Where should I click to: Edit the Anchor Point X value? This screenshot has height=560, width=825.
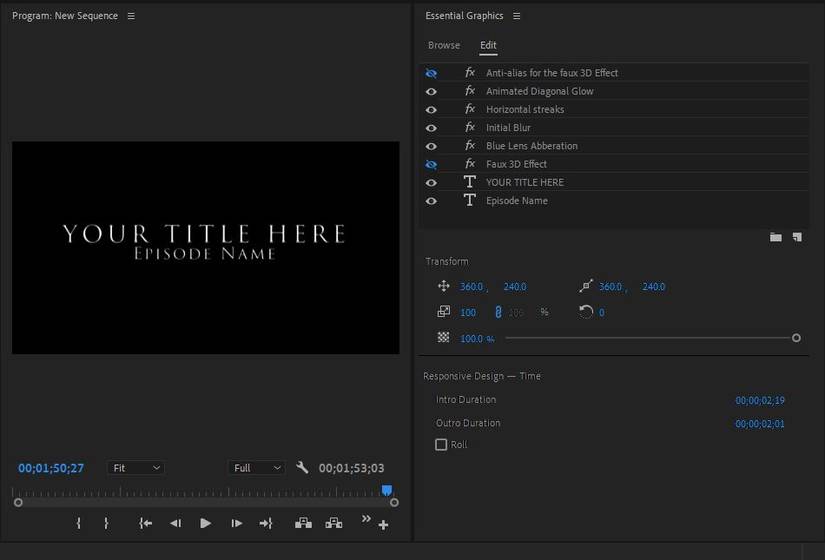pos(610,287)
